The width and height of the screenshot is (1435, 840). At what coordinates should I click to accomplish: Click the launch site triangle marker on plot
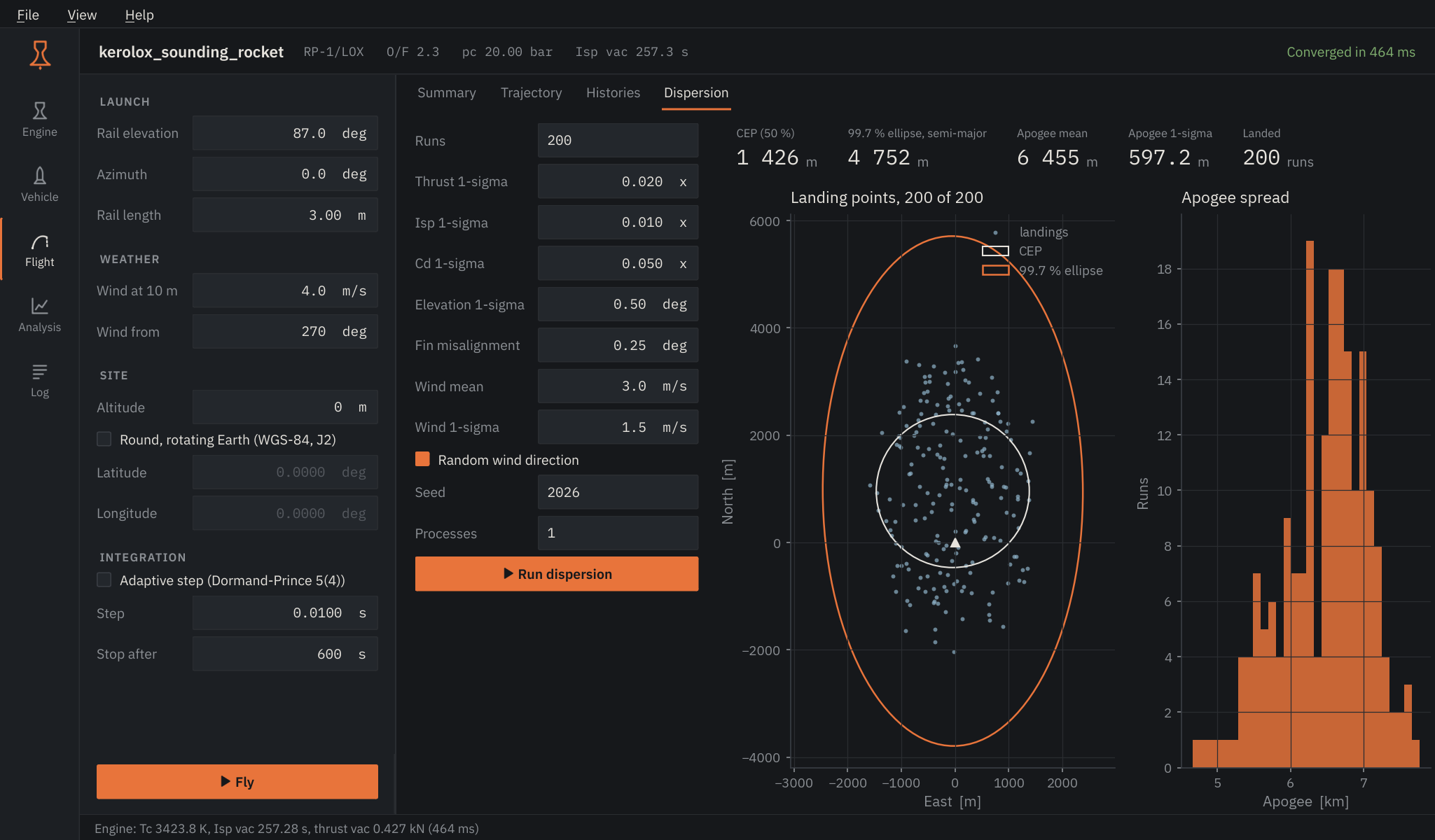click(x=955, y=542)
